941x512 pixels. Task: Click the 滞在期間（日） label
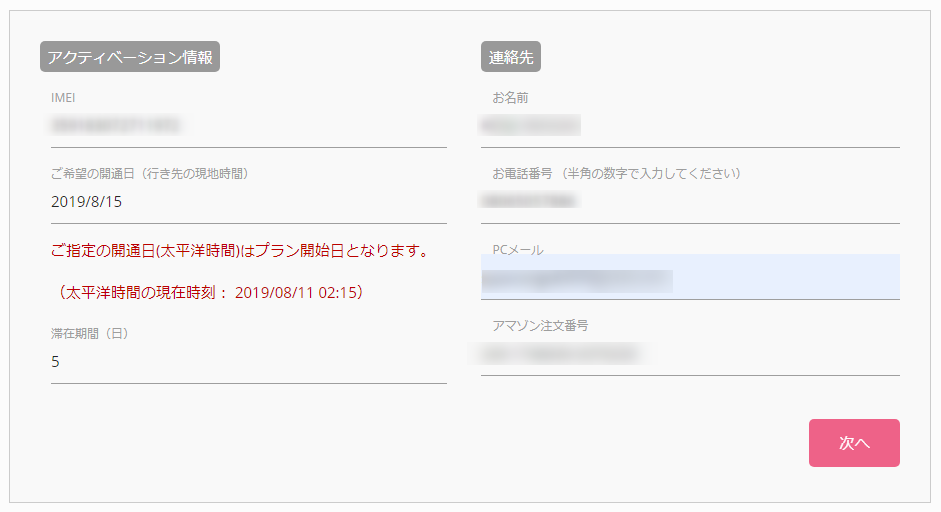click(90, 334)
